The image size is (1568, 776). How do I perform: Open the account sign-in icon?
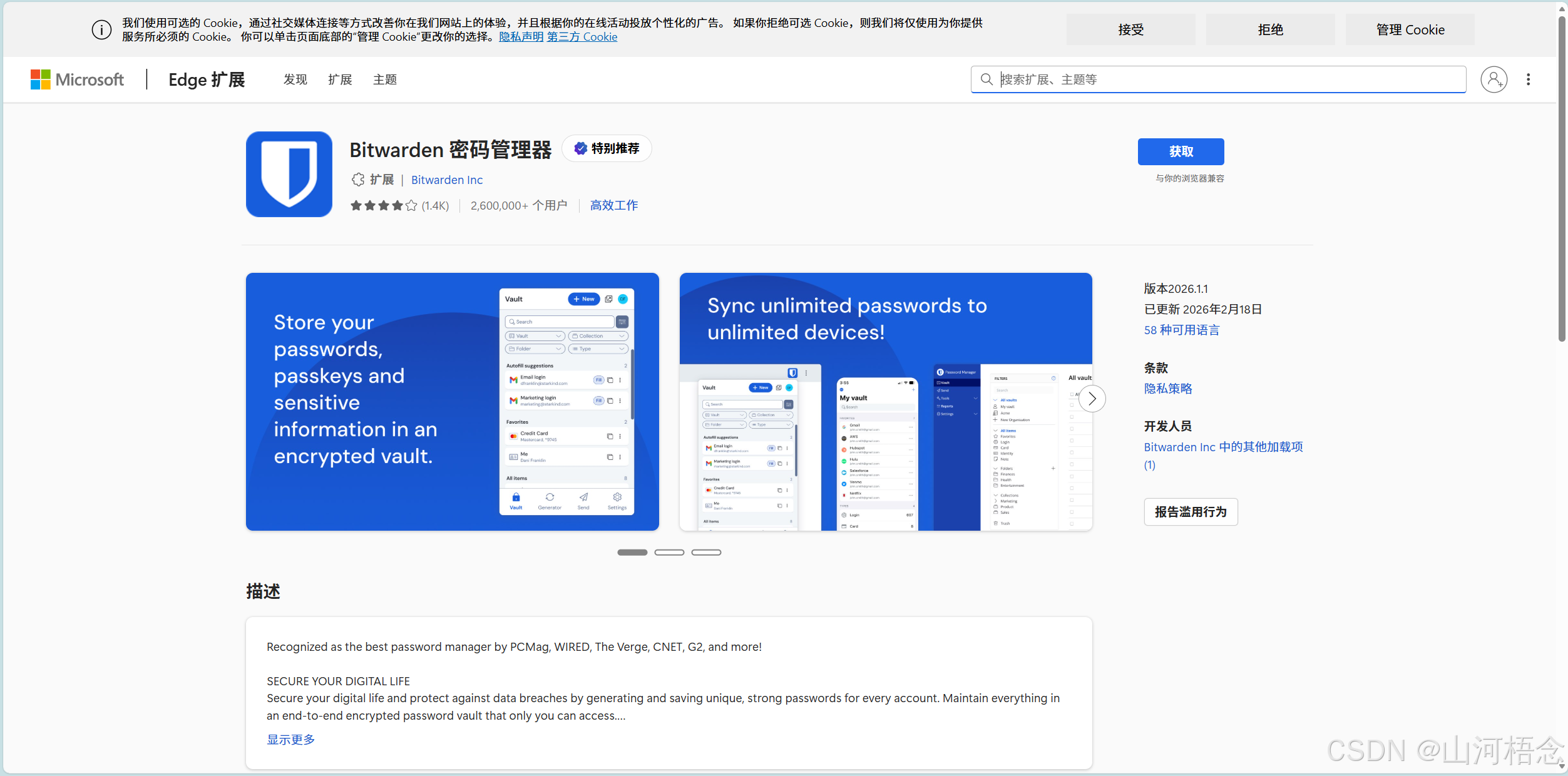tap(1494, 79)
